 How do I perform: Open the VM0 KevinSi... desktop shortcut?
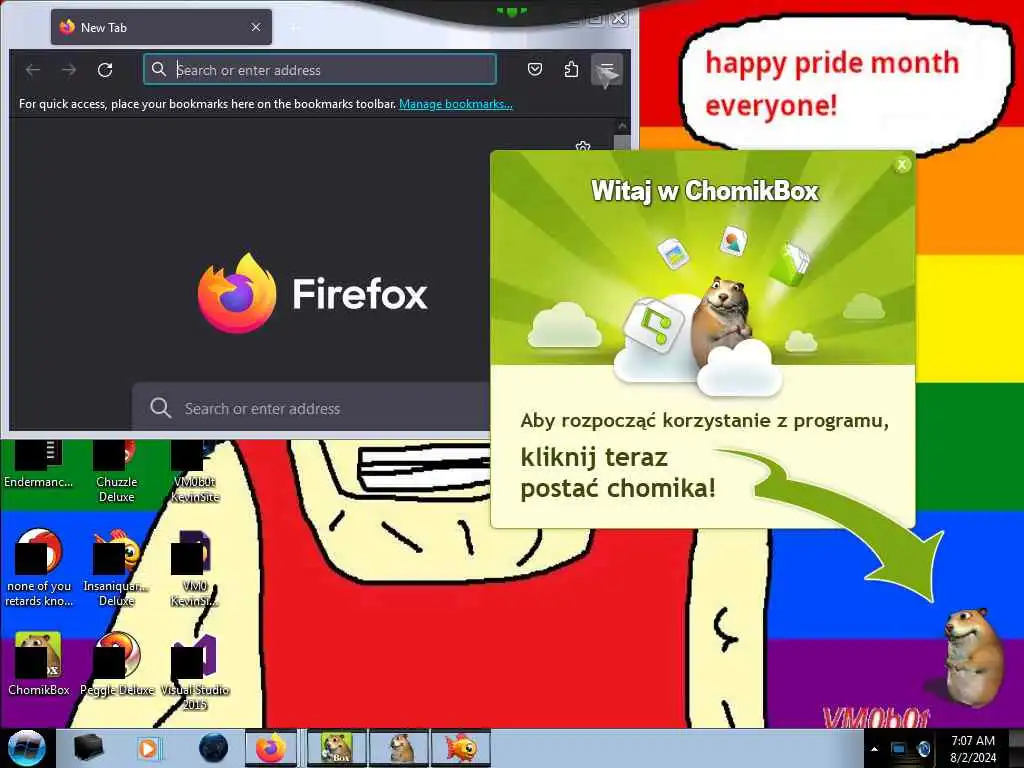(x=195, y=568)
